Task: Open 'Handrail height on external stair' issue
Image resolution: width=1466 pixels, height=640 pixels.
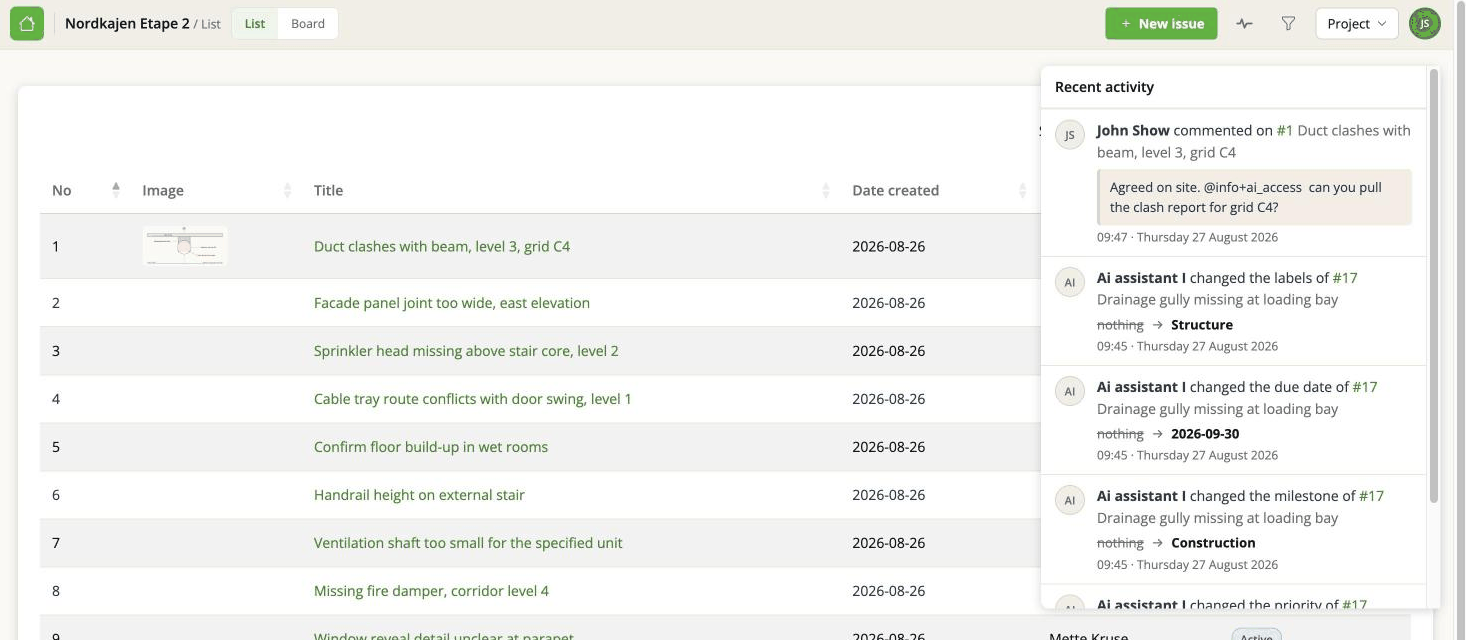Action: (419, 495)
